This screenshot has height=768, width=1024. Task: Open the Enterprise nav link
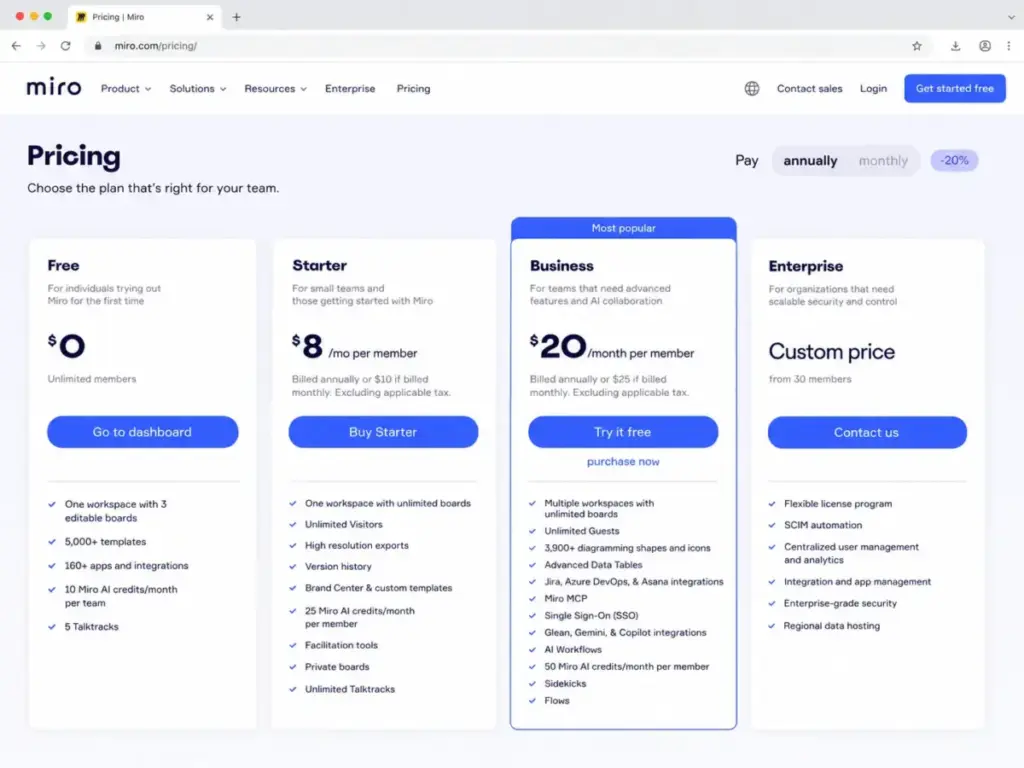pos(350,89)
